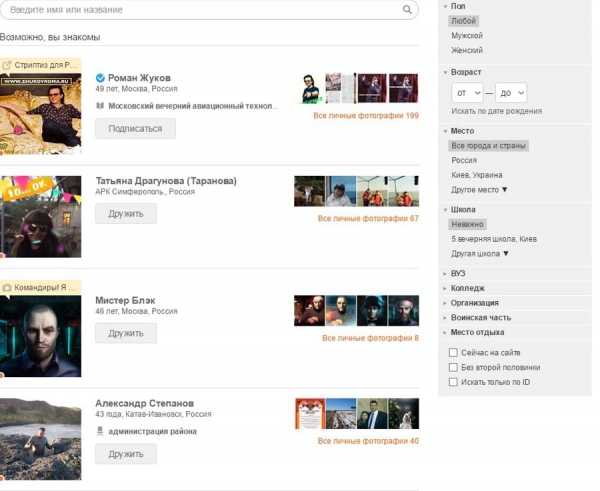Enable Без второй половинки checkbox

pyautogui.click(x=453, y=367)
